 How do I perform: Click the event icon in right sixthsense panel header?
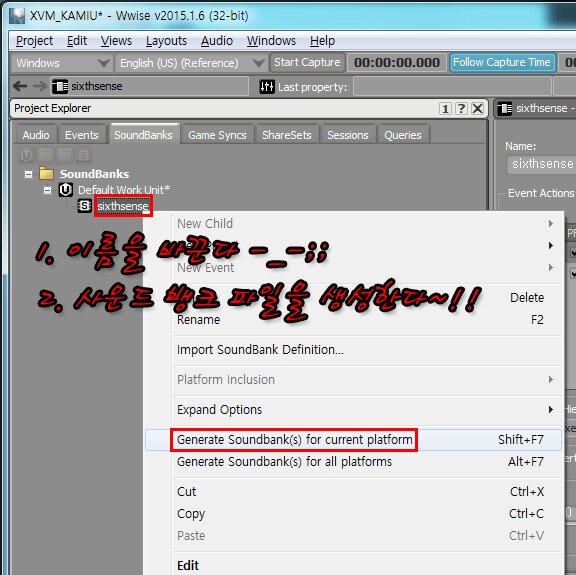click(x=505, y=108)
